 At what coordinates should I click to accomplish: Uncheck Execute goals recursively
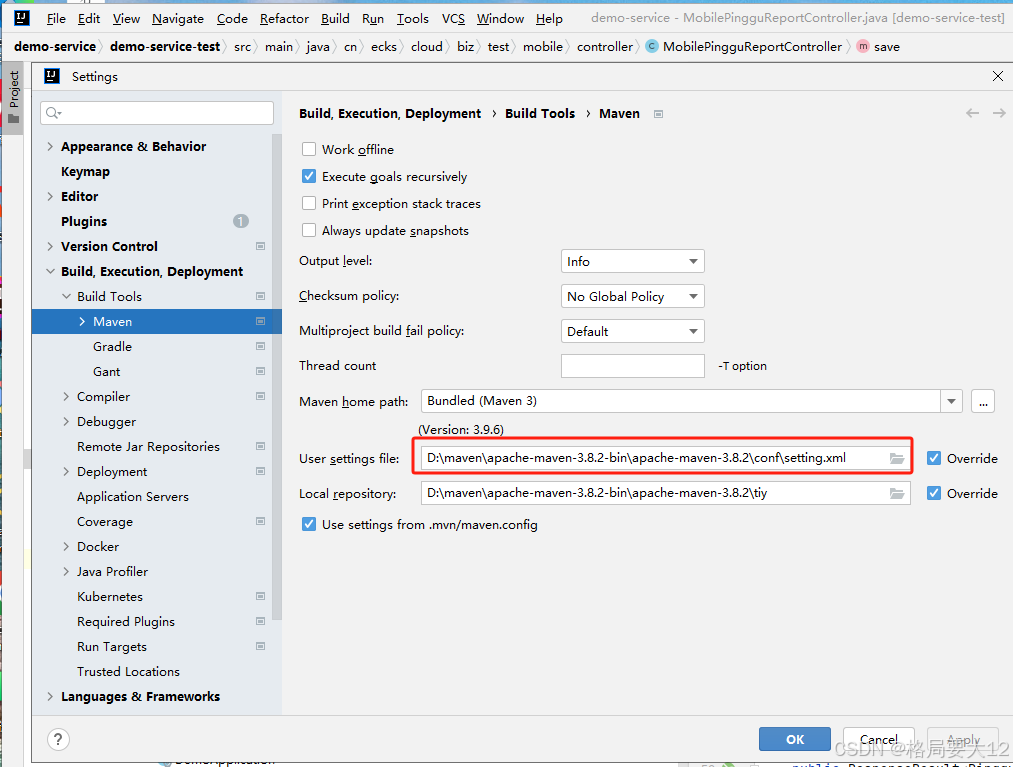coord(309,176)
